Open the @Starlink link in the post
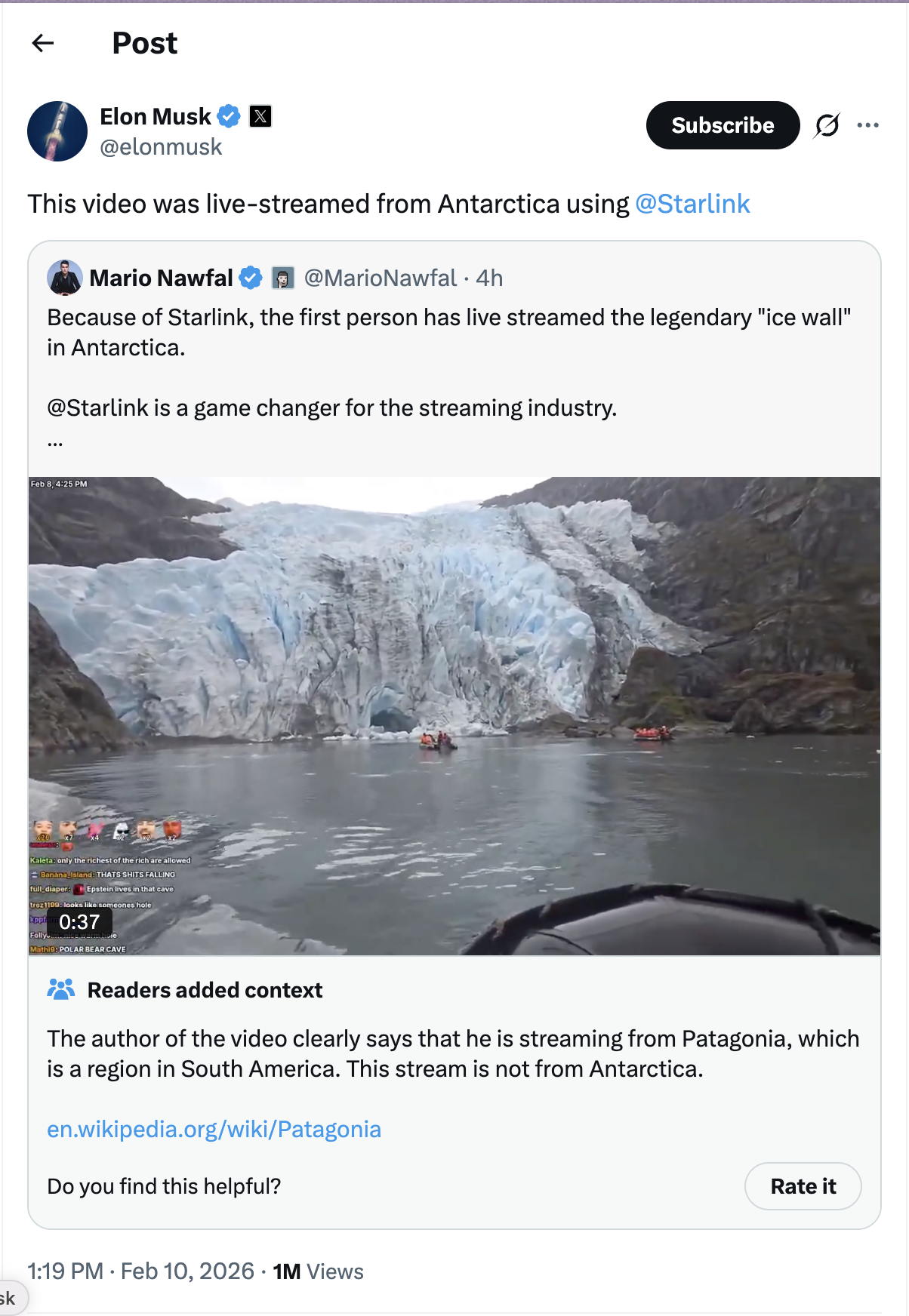This screenshot has width=909, height=1316. [x=692, y=204]
